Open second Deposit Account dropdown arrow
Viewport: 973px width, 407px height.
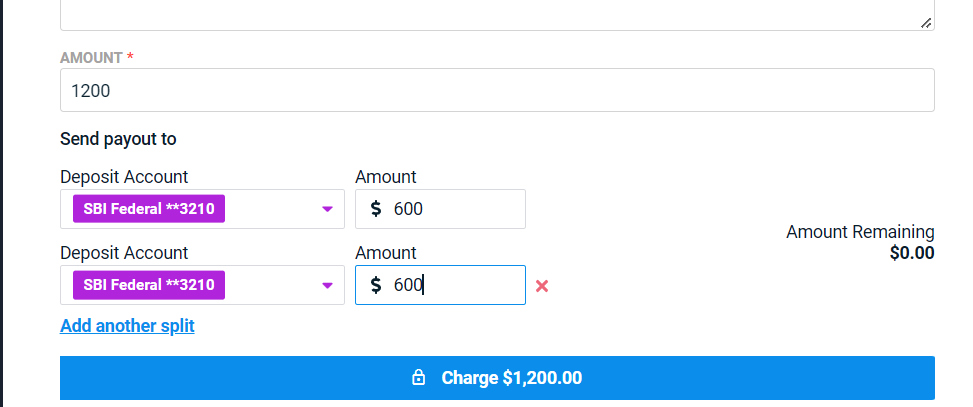(x=328, y=286)
